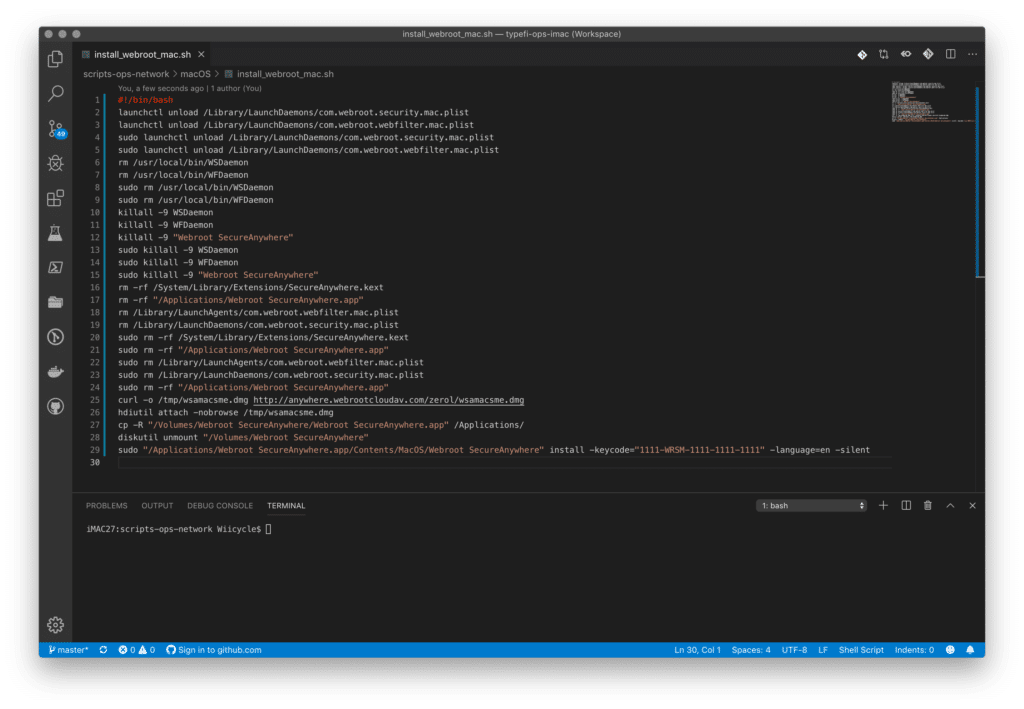The height and width of the screenshot is (709, 1024).
Task: Synchronize changes in the status bar
Action: point(103,650)
